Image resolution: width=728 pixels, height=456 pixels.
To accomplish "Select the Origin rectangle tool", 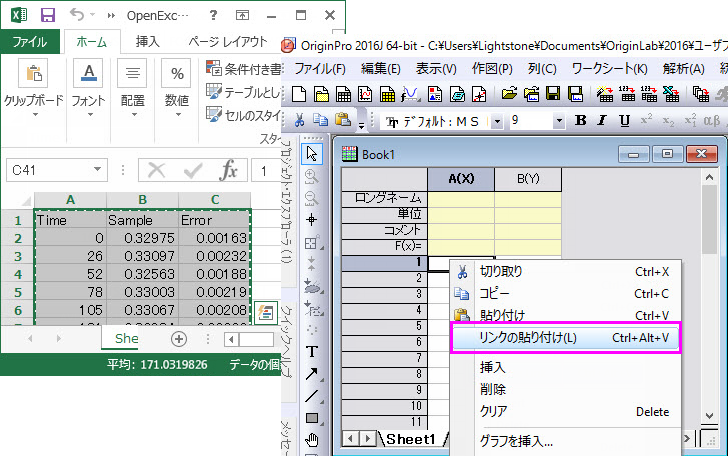I will pyautogui.click(x=312, y=418).
